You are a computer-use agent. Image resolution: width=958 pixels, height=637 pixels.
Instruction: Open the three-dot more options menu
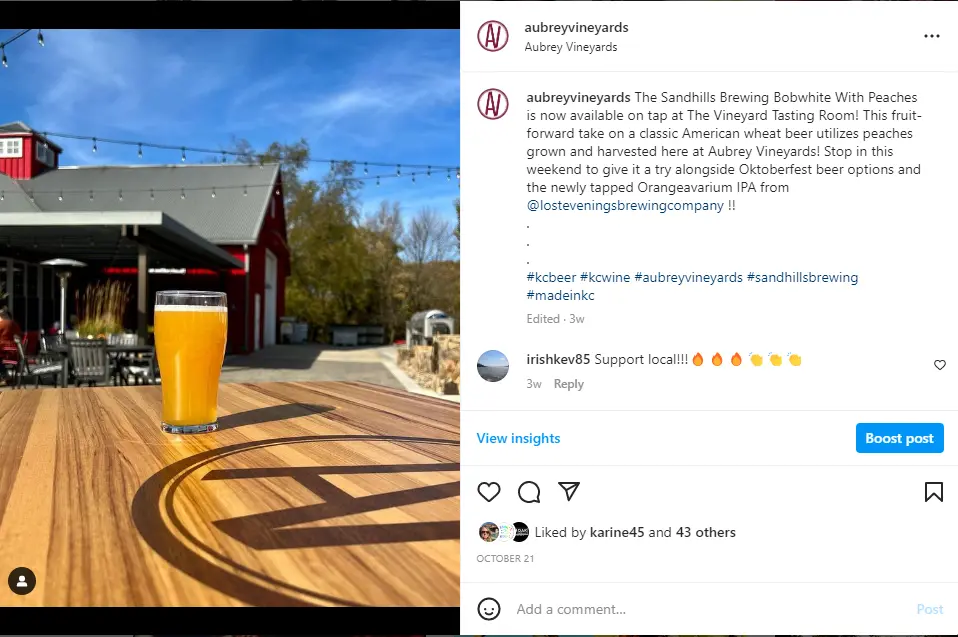932,36
